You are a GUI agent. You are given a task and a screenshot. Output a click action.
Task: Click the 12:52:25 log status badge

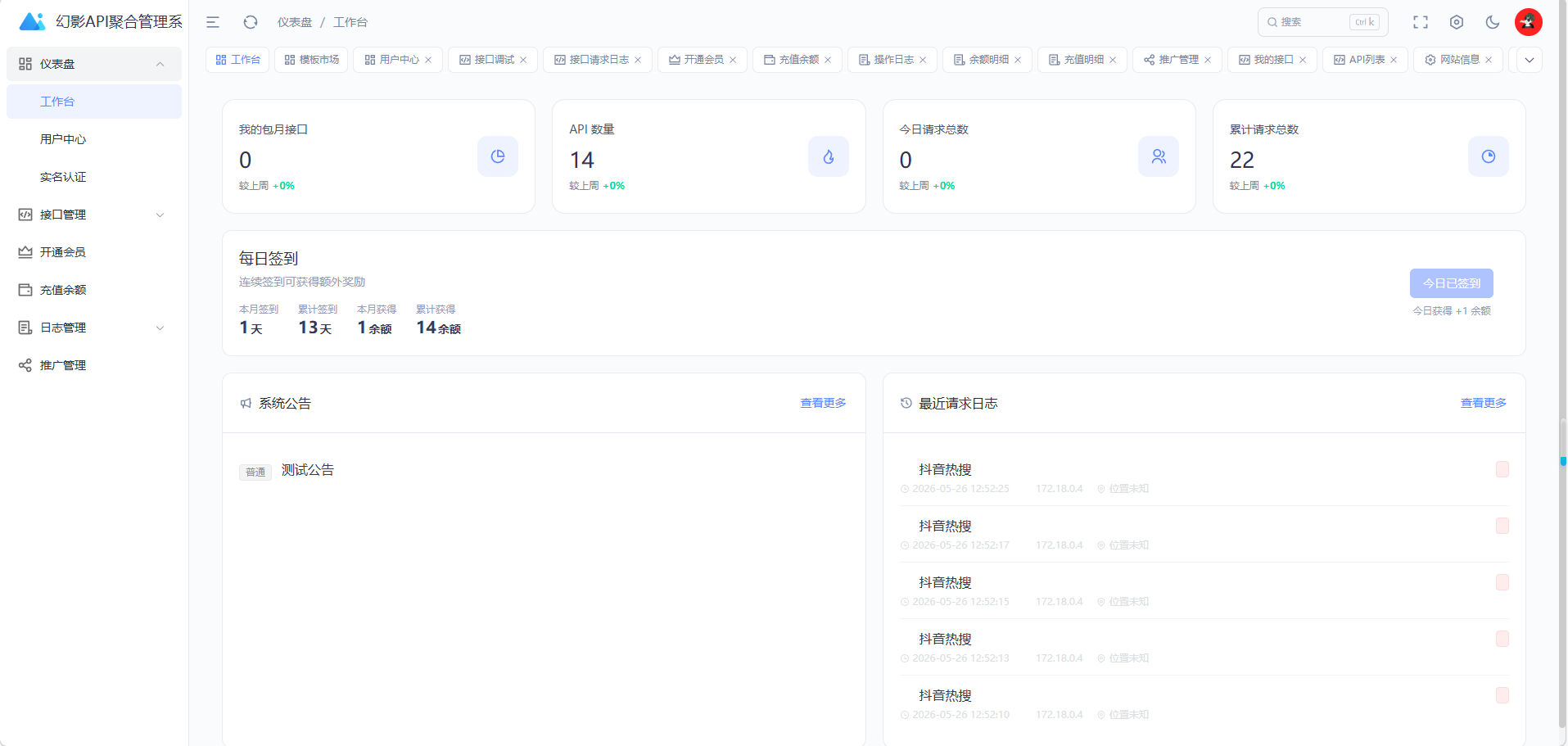(1502, 469)
